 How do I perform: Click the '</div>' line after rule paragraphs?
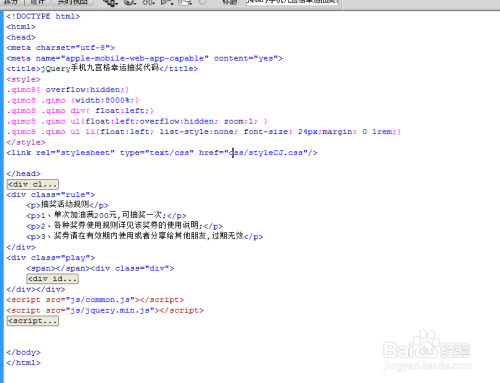21,247
